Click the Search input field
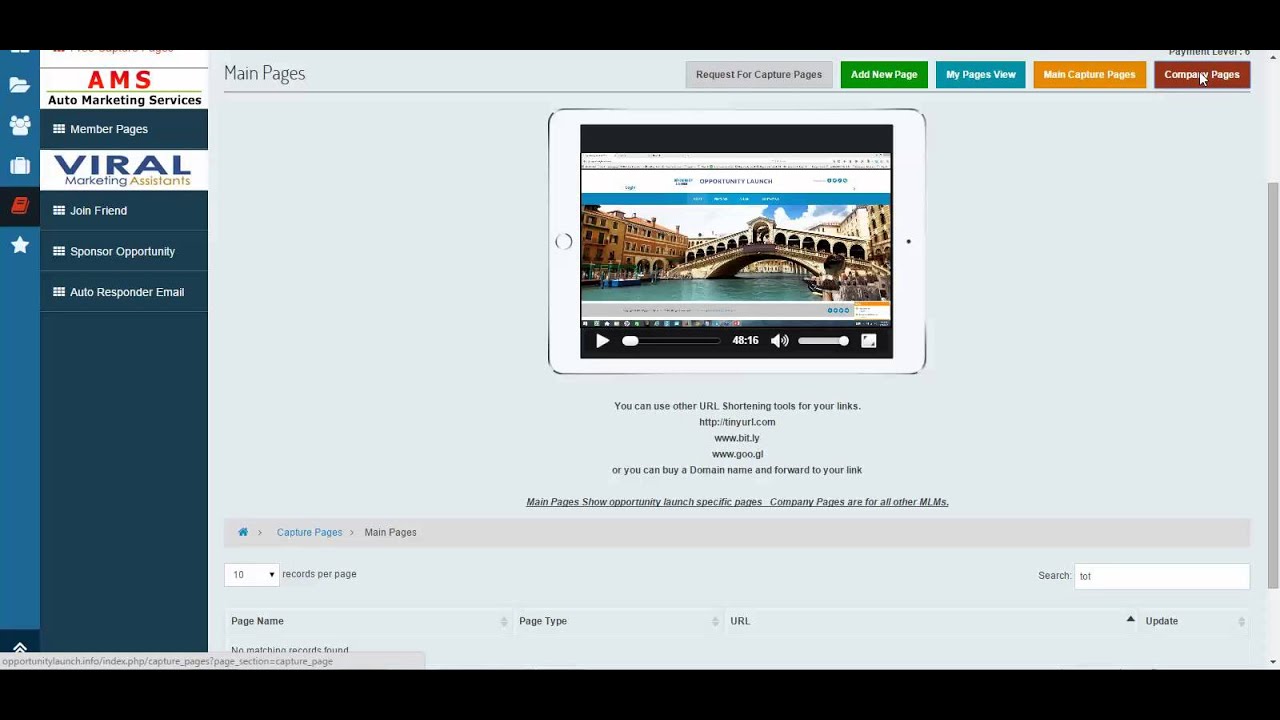 pyautogui.click(x=1162, y=576)
